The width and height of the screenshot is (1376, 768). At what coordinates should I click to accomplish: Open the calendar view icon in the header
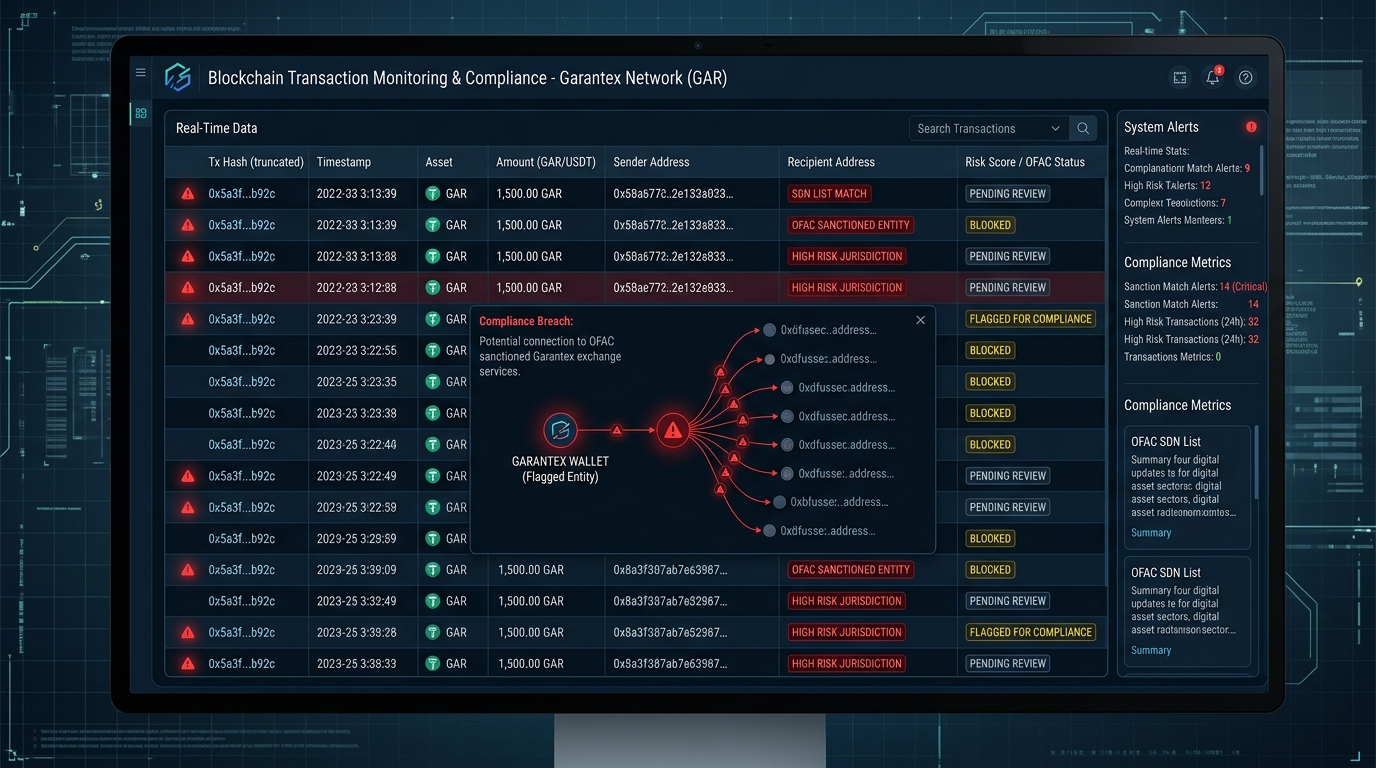(x=1180, y=77)
